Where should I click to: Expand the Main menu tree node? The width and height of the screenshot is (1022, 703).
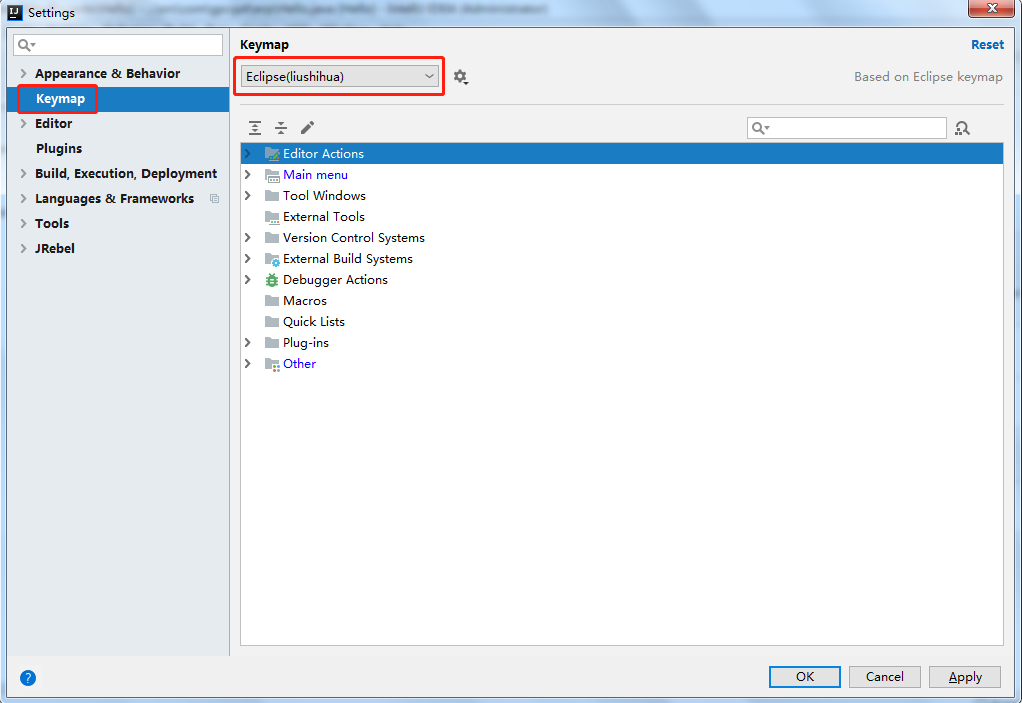click(x=248, y=175)
